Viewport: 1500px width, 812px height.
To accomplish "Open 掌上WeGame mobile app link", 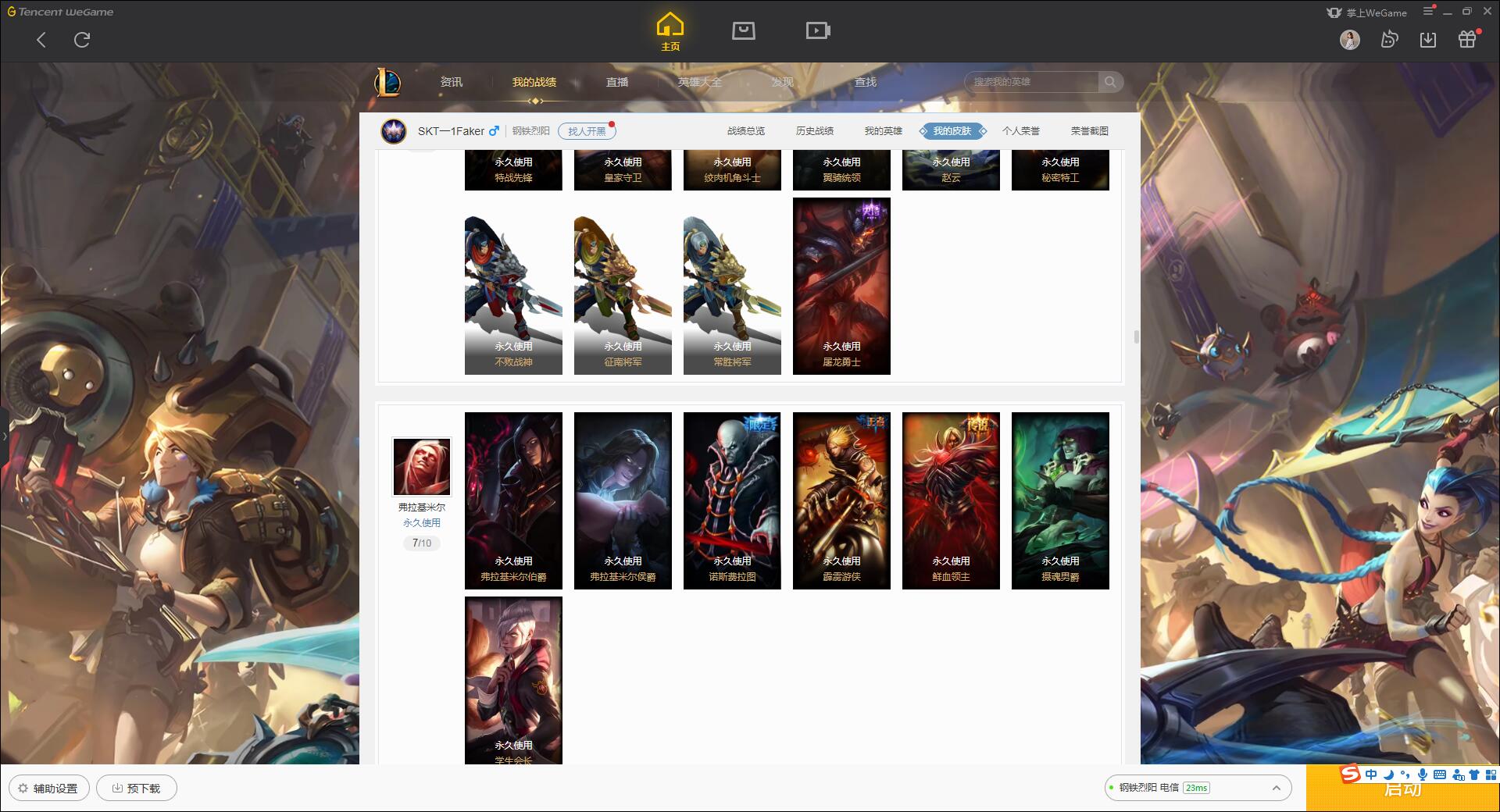I will click(1366, 12).
